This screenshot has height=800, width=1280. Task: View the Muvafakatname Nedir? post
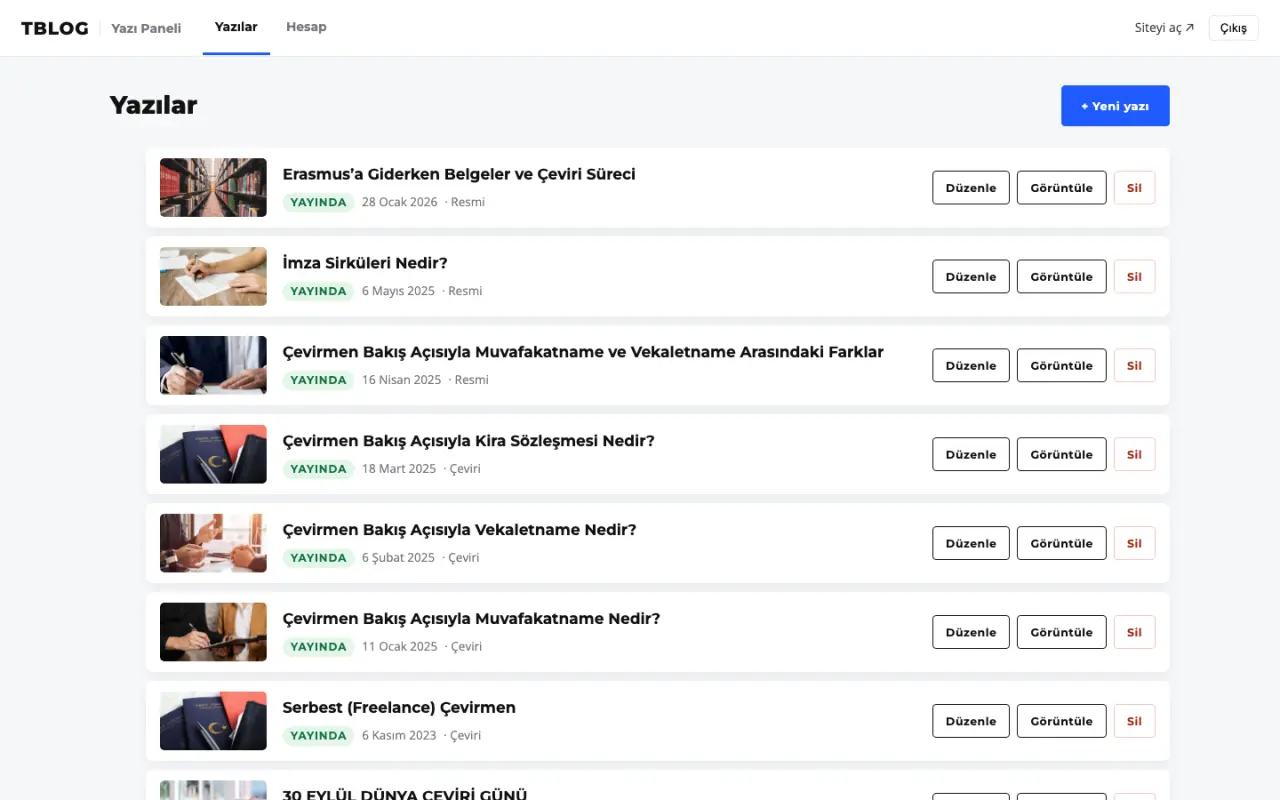[1062, 633]
